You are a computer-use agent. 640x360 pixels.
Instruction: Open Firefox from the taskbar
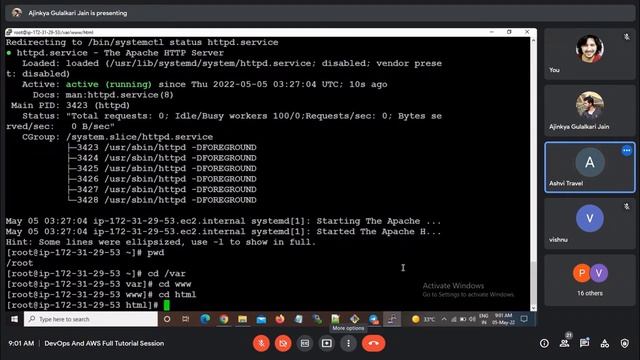[x=280, y=319]
